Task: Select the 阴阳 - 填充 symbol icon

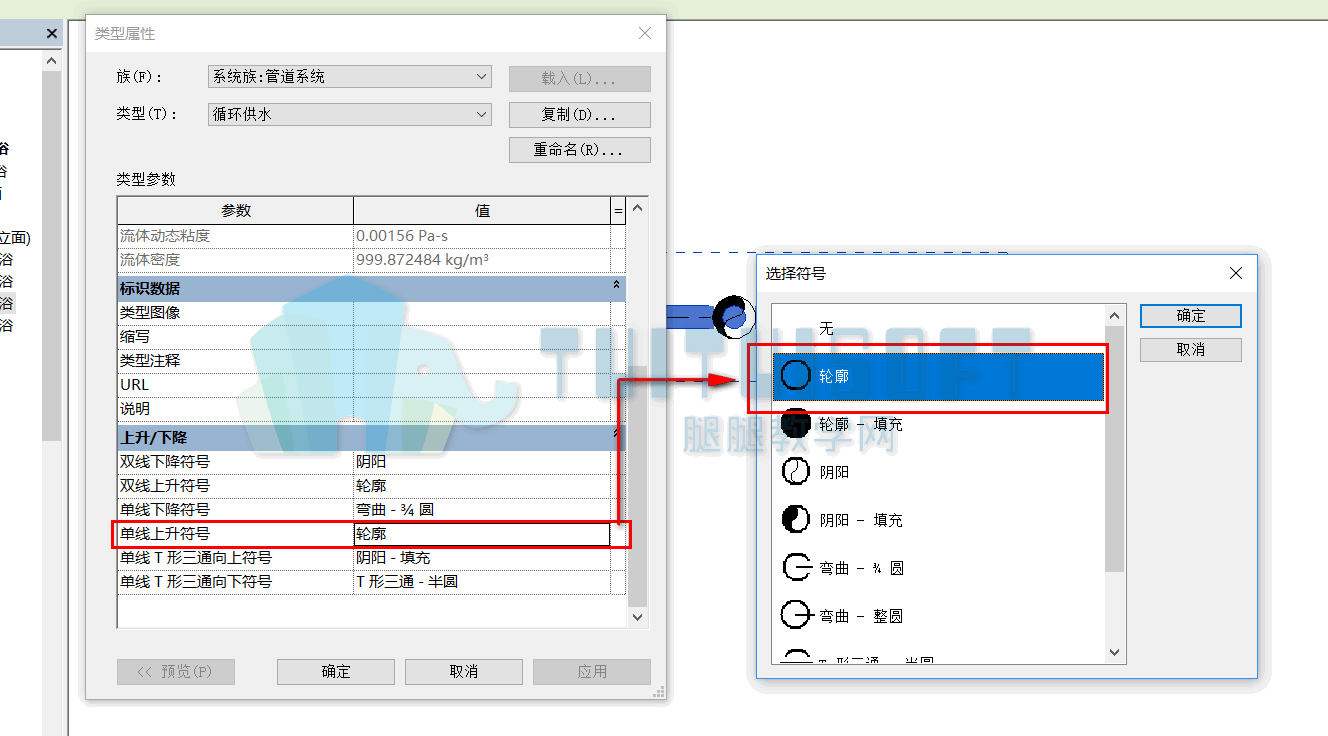Action: pyautogui.click(x=795, y=519)
